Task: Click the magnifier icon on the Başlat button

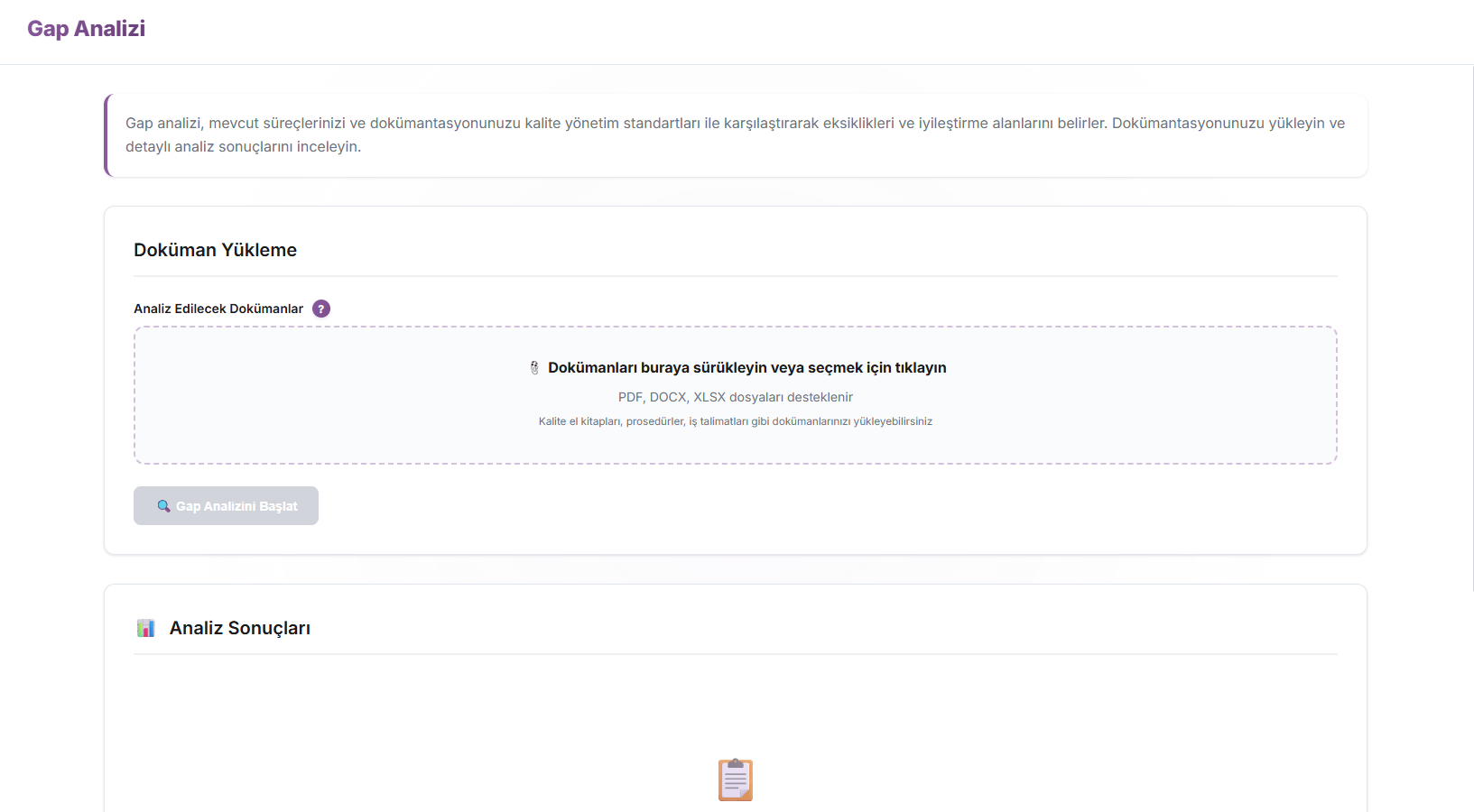Action: [163, 506]
